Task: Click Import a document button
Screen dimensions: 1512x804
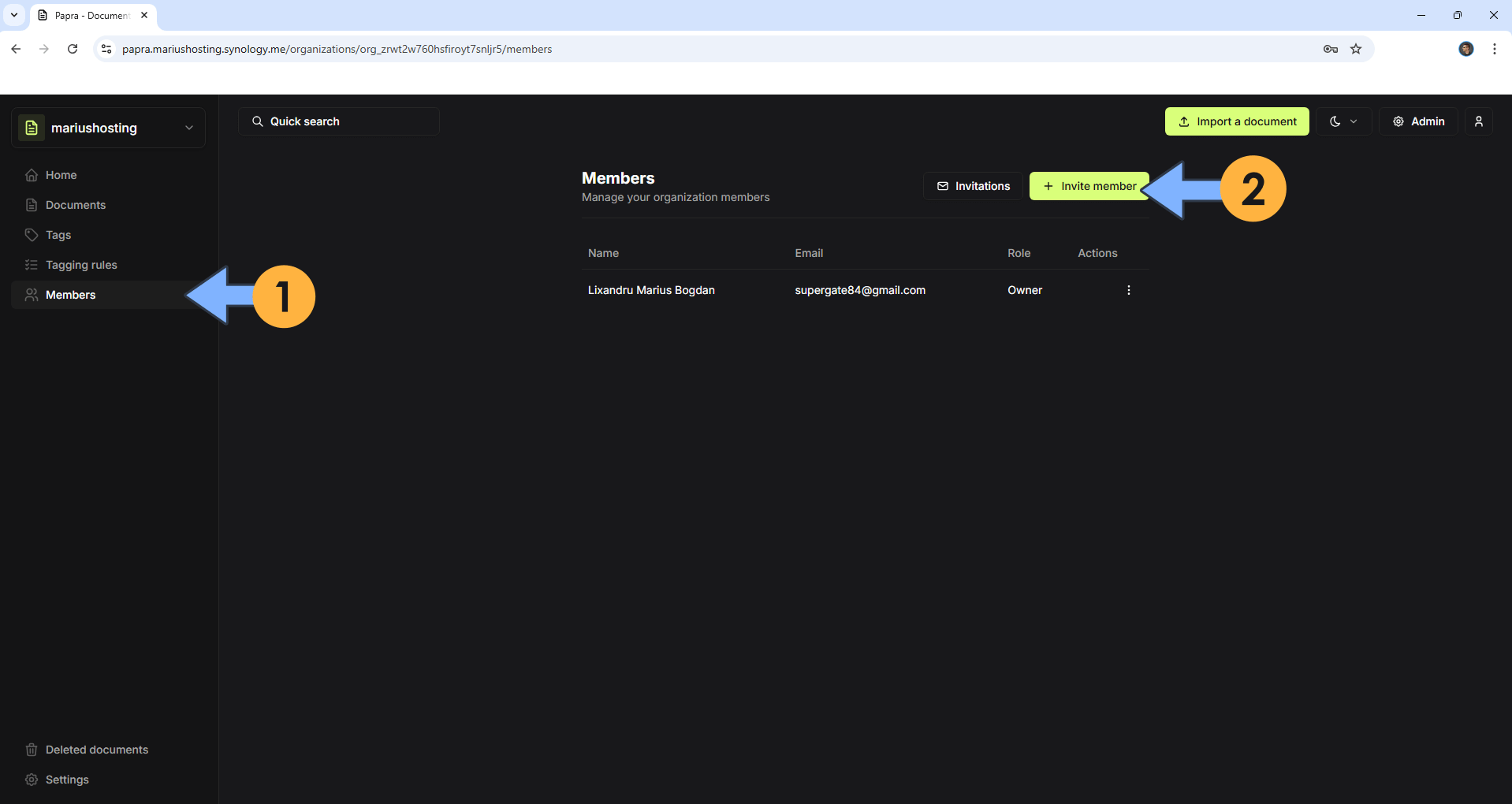Action: 1236,121
